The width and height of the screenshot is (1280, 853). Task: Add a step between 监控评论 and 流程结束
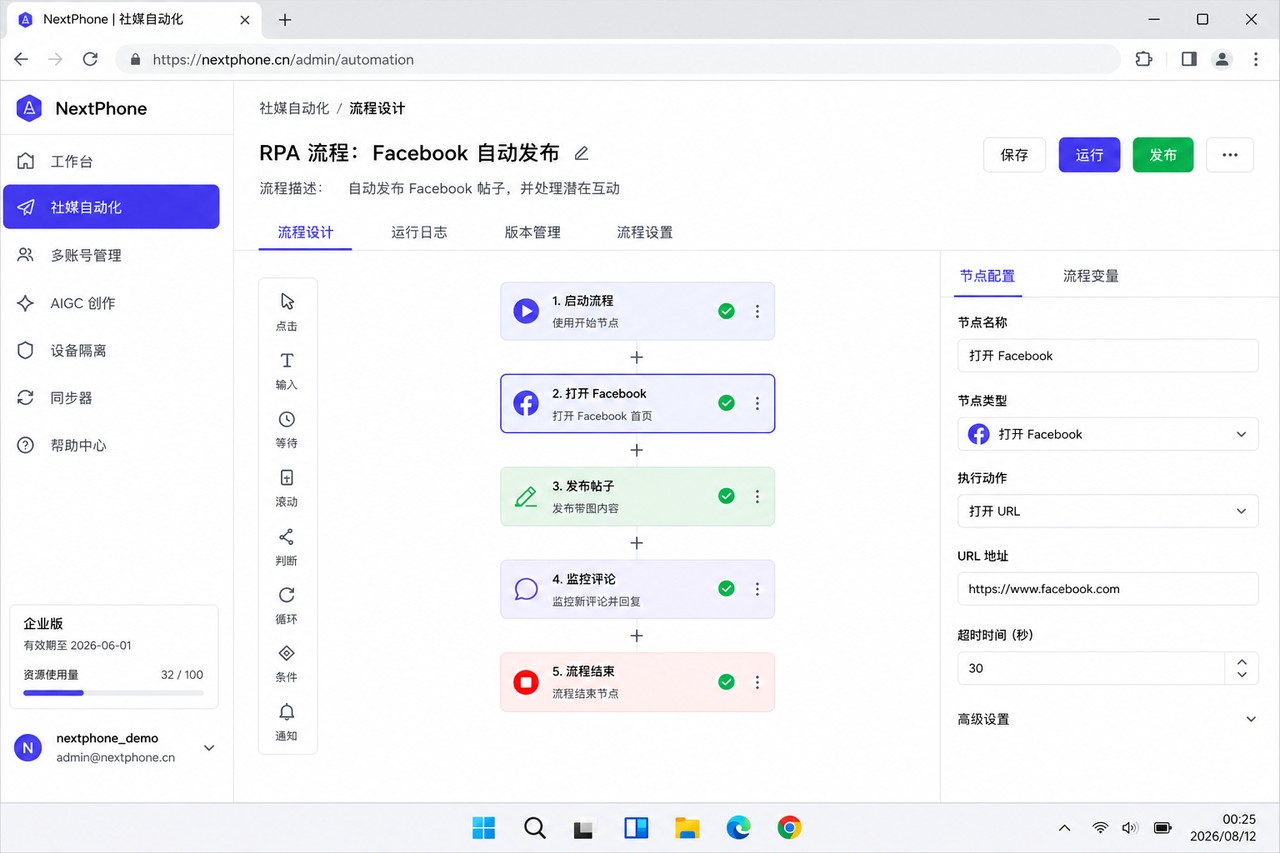click(x=637, y=636)
